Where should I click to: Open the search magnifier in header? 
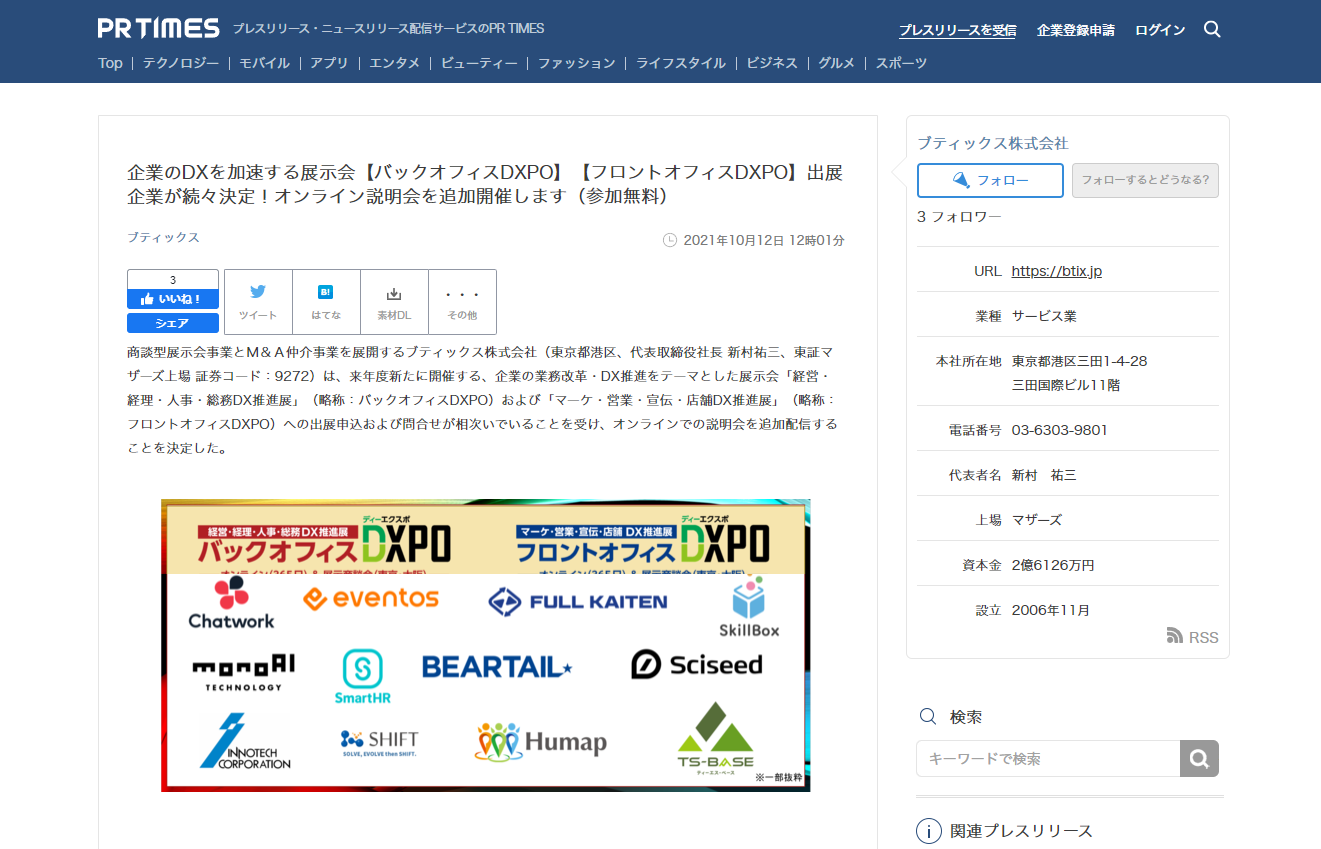click(1212, 29)
